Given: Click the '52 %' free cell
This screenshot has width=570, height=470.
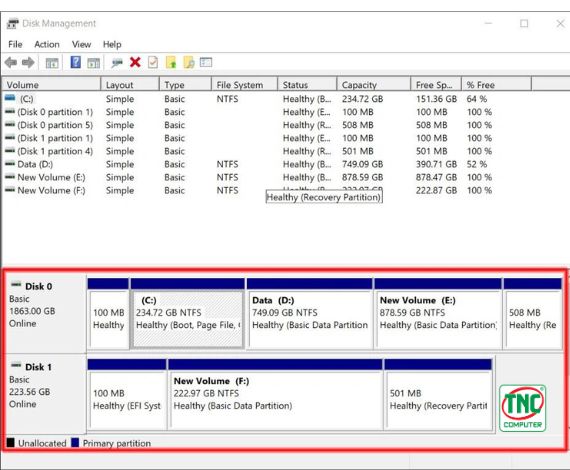Looking at the screenshot, I should 477,164.
